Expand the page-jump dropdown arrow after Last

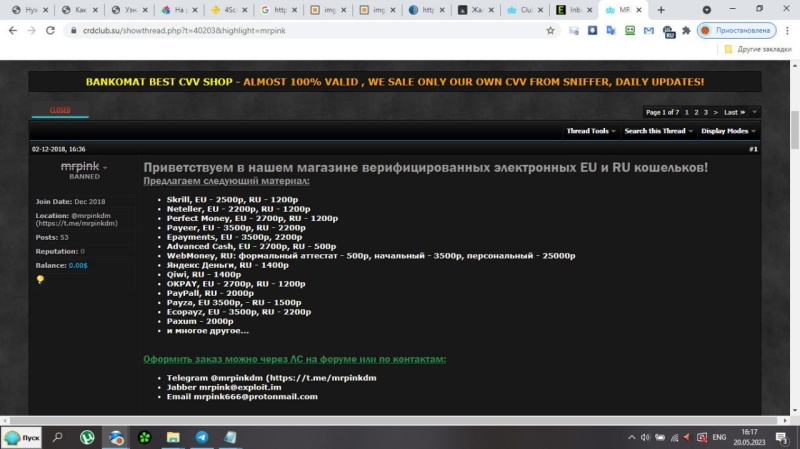click(755, 112)
